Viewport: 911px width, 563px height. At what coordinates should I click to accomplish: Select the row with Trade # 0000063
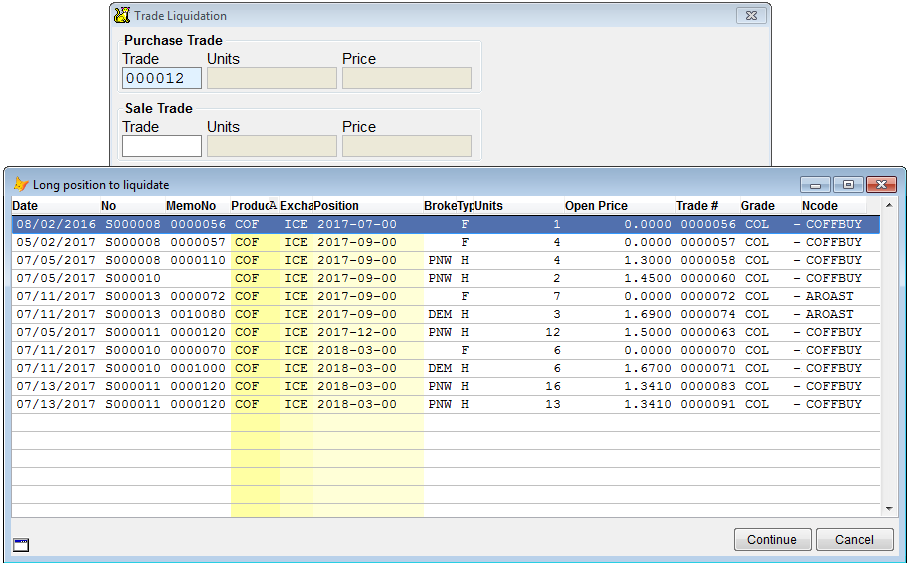(x=446, y=332)
